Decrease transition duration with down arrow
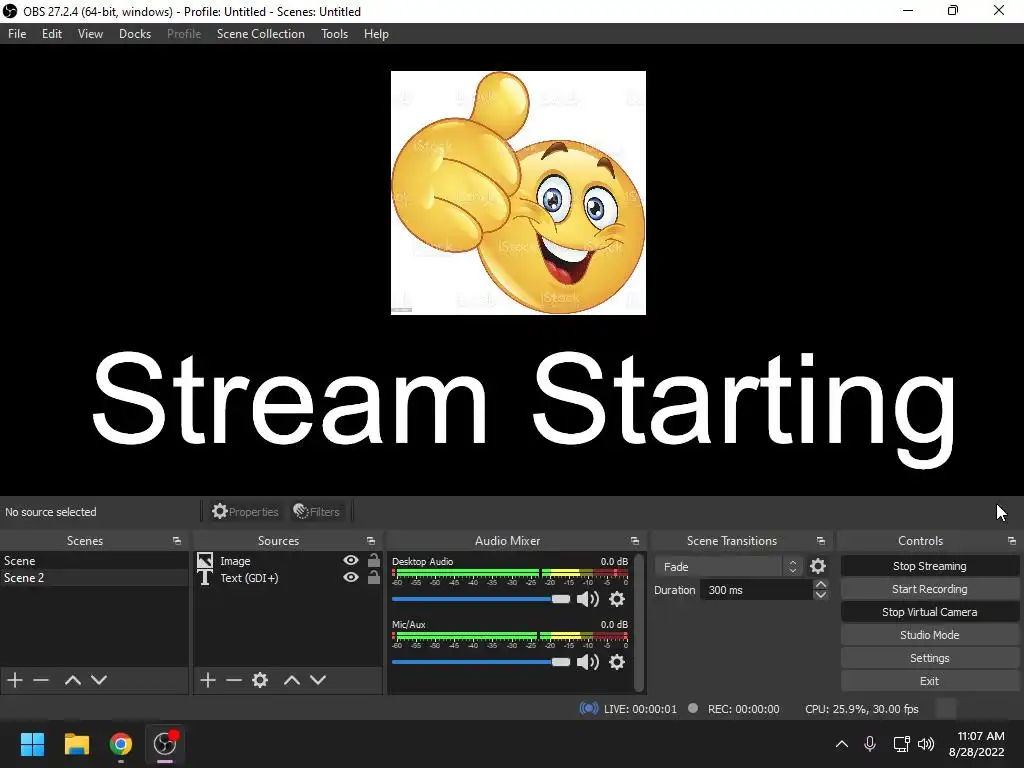The width and height of the screenshot is (1024, 768). (x=821, y=595)
